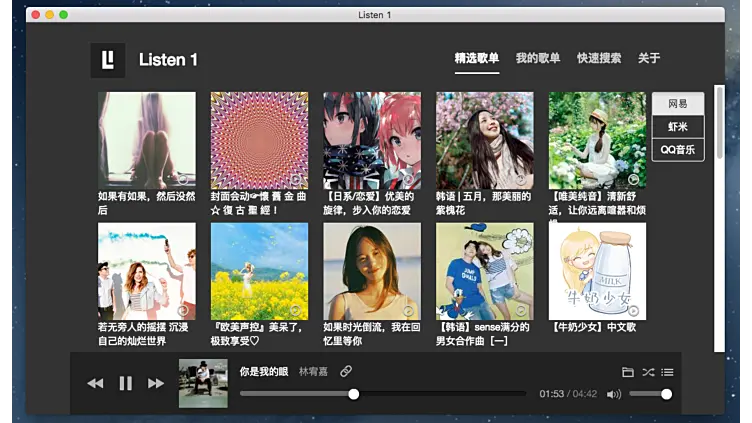
Task: Skip to the next track
Action: coord(156,383)
